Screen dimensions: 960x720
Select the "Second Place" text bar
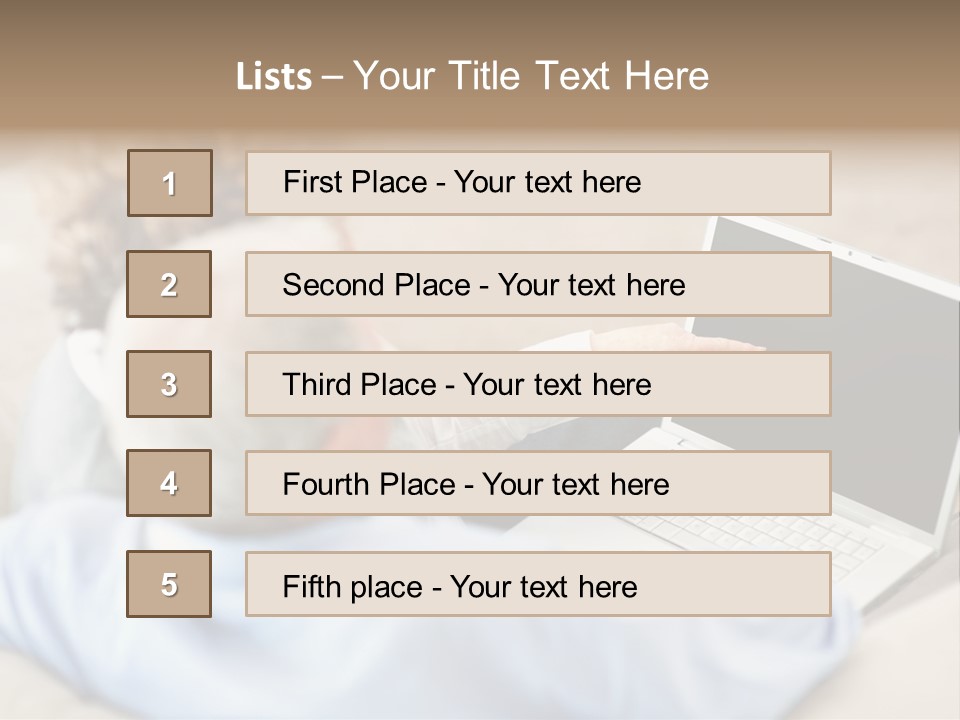point(538,284)
